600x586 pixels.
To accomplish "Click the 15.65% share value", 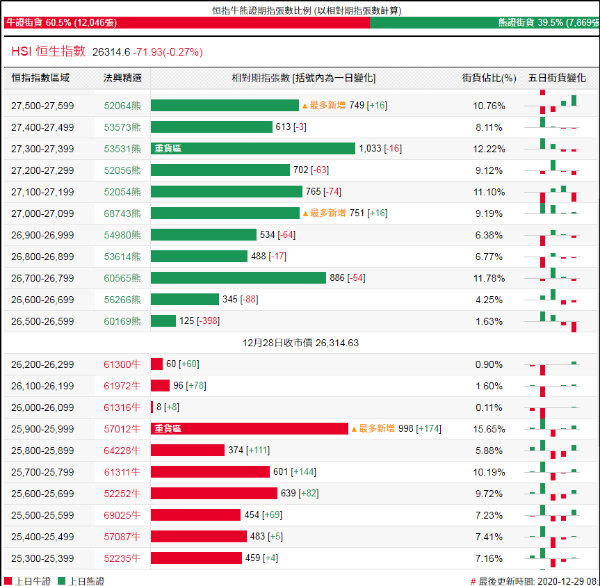I will [x=489, y=429].
